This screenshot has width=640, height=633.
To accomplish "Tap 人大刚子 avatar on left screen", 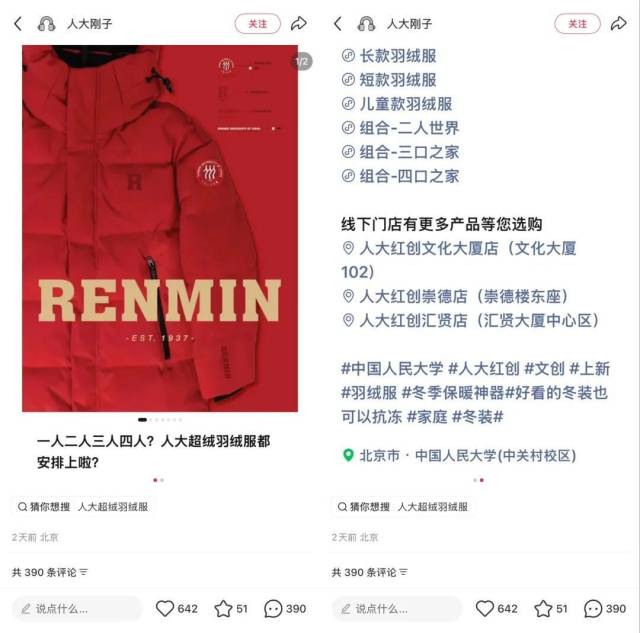I will [46, 24].
